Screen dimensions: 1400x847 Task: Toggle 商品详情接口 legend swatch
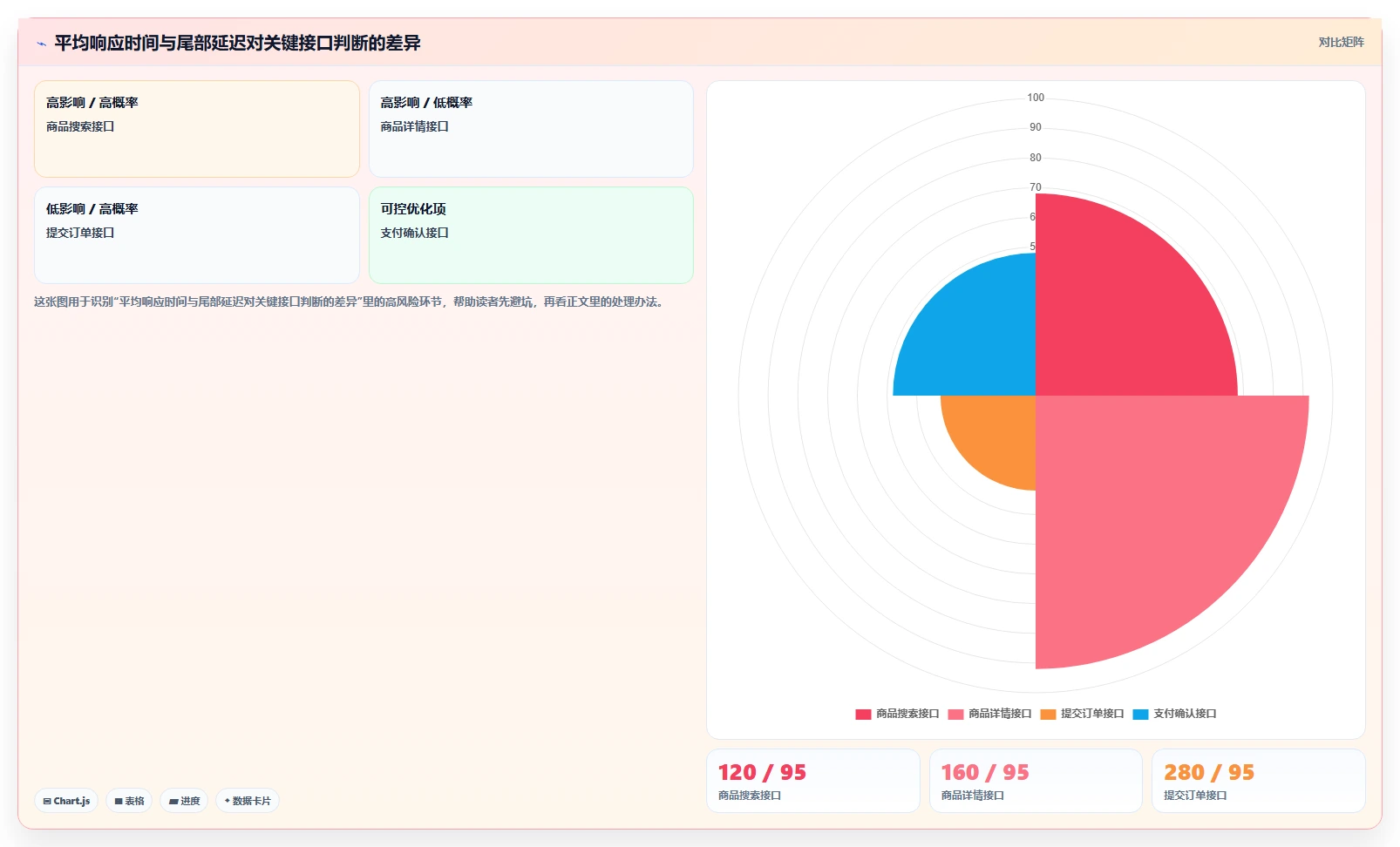click(955, 714)
